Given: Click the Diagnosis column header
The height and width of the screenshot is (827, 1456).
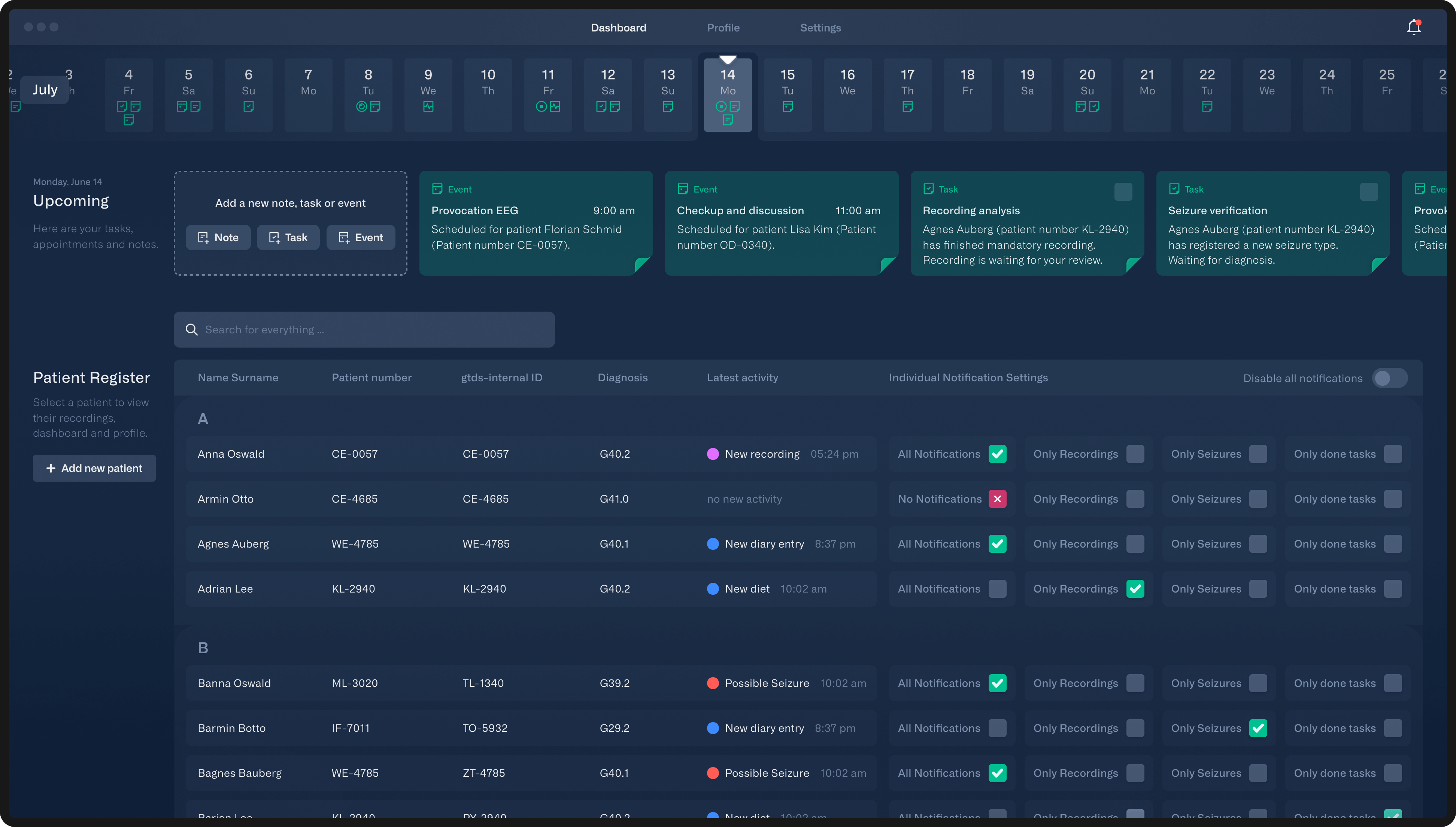Looking at the screenshot, I should click(x=622, y=378).
